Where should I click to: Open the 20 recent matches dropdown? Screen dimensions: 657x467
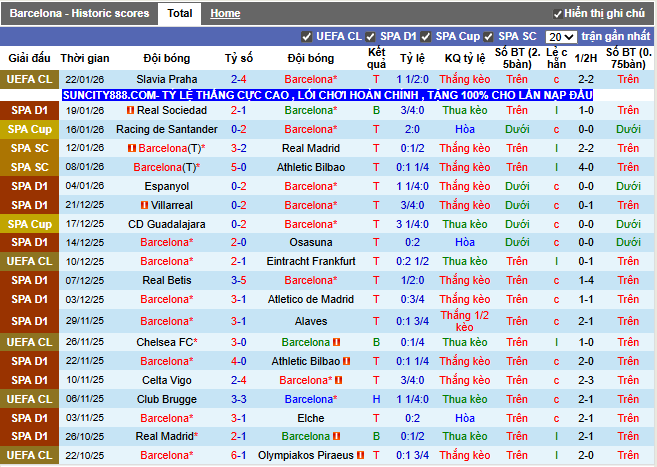click(561, 37)
